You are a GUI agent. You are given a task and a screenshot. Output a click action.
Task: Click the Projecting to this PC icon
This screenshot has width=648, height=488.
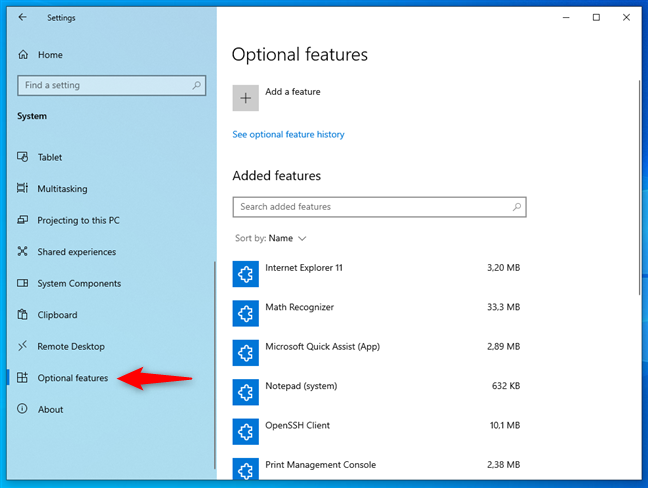point(22,220)
